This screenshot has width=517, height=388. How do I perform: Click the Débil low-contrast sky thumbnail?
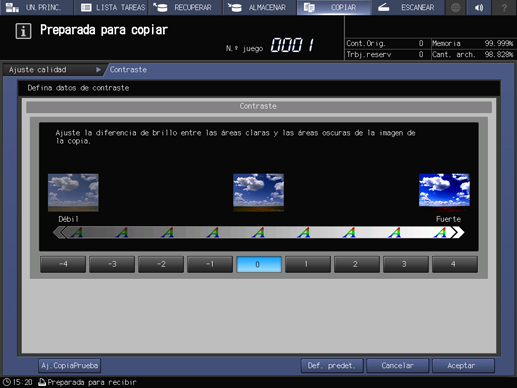tap(73, 192)
